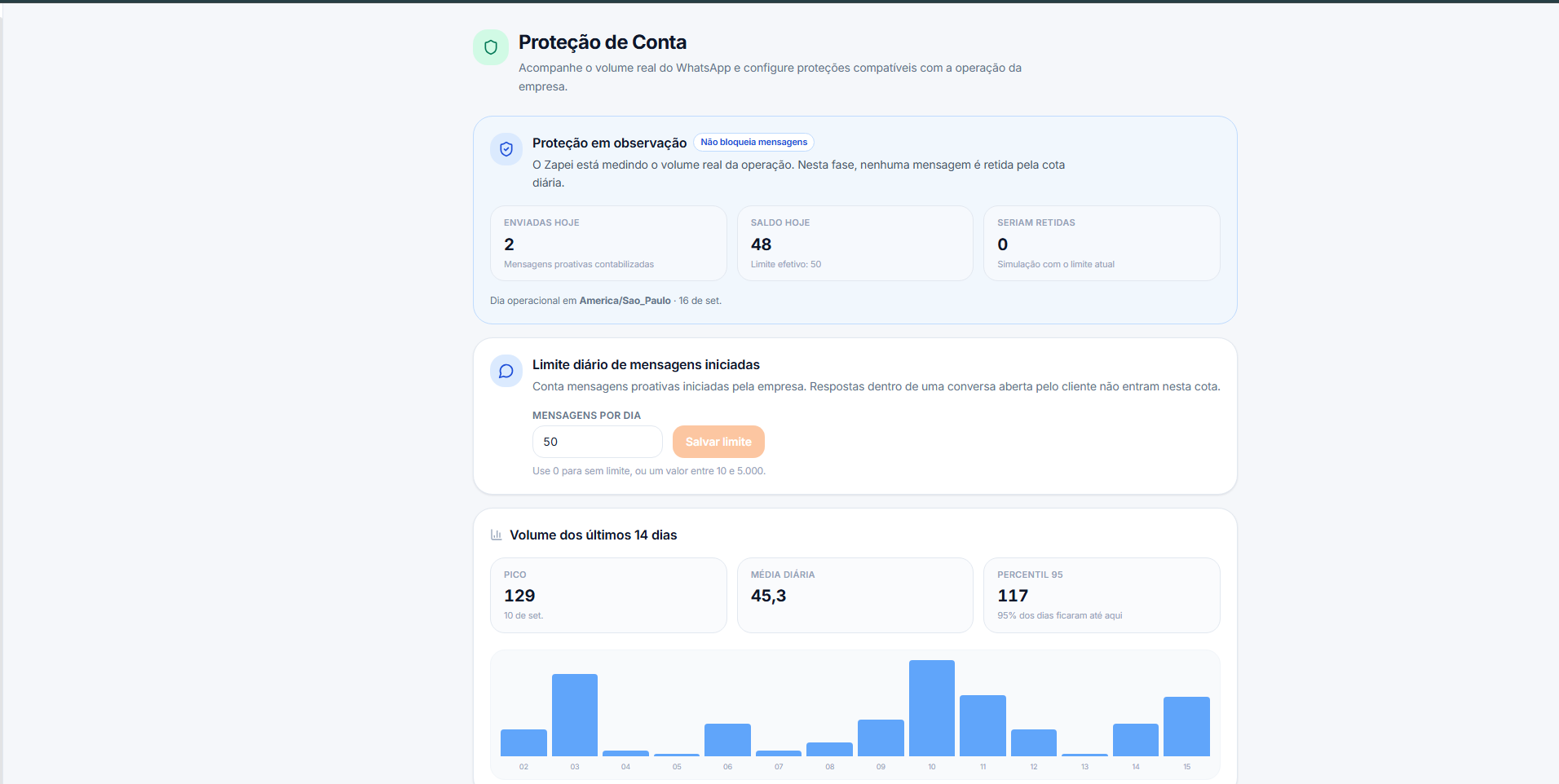
Task: Click the Seriam retidas value 0
Action: coord(1003,244)
